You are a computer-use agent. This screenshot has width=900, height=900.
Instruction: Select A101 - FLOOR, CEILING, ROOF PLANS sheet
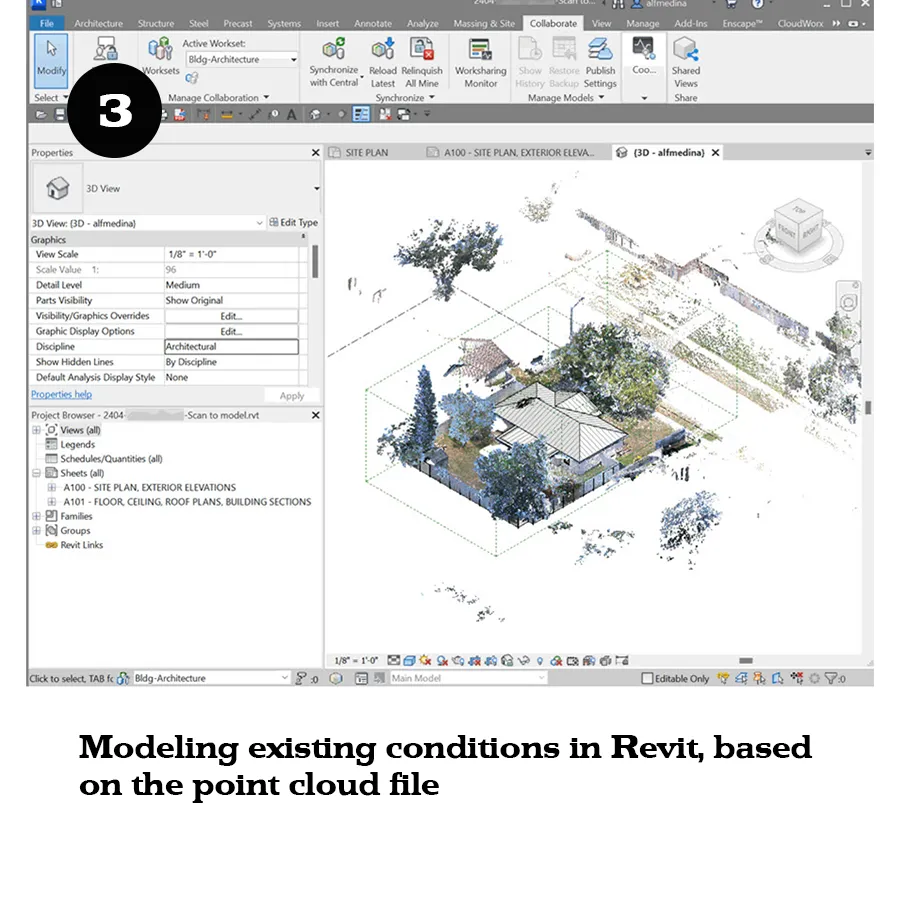click(x=187, y=502)
